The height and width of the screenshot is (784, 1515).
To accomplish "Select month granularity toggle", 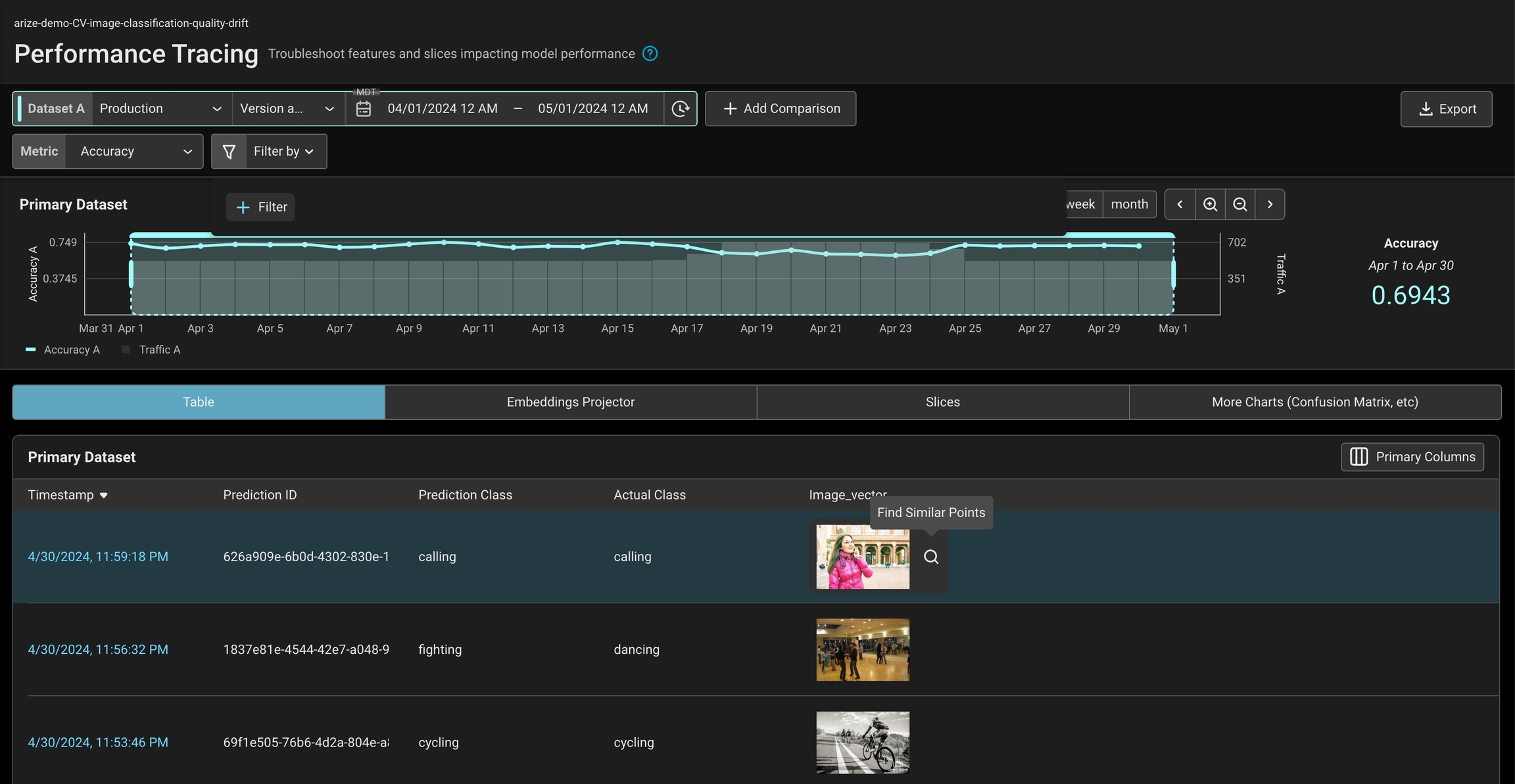I will coord(1129,204).
